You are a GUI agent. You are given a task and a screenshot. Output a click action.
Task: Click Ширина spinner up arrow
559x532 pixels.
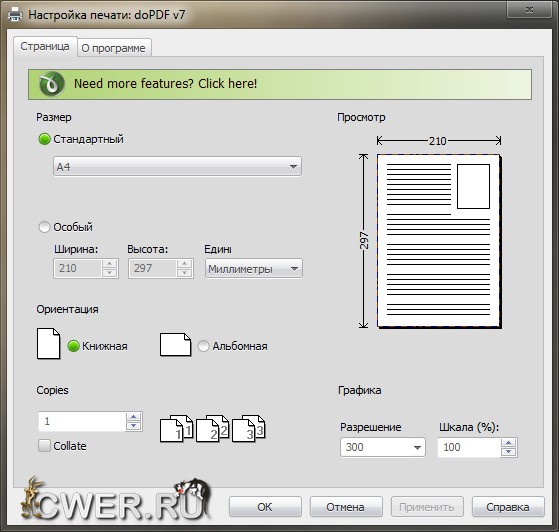click(x=109, y=264)
